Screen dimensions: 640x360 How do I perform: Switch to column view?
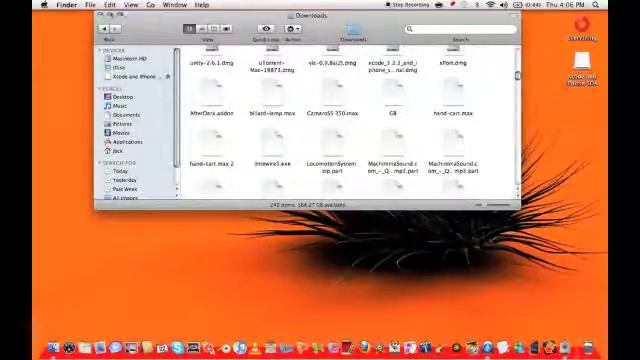(x=213, y=29)
